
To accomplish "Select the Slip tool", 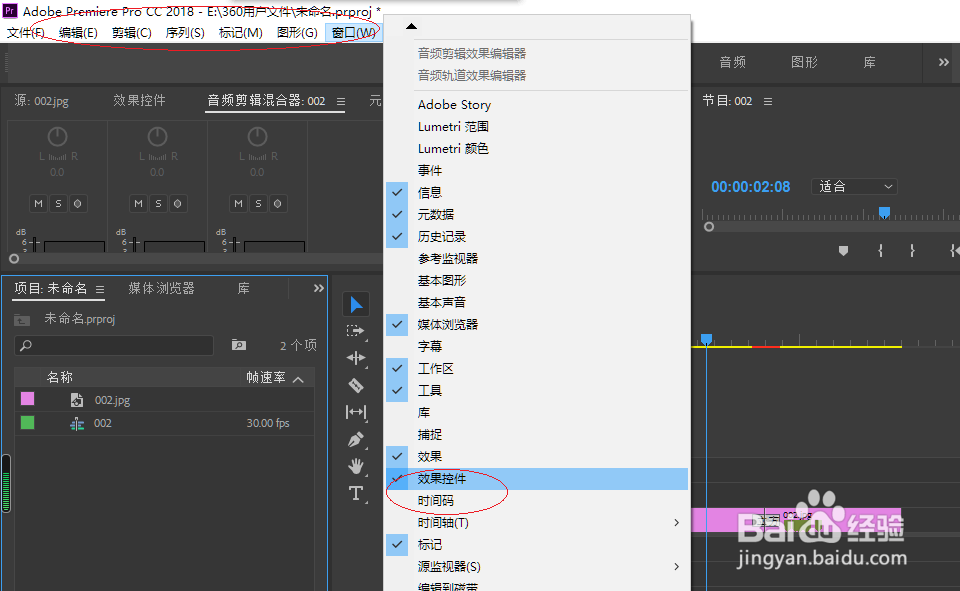I will click(356, 412).
